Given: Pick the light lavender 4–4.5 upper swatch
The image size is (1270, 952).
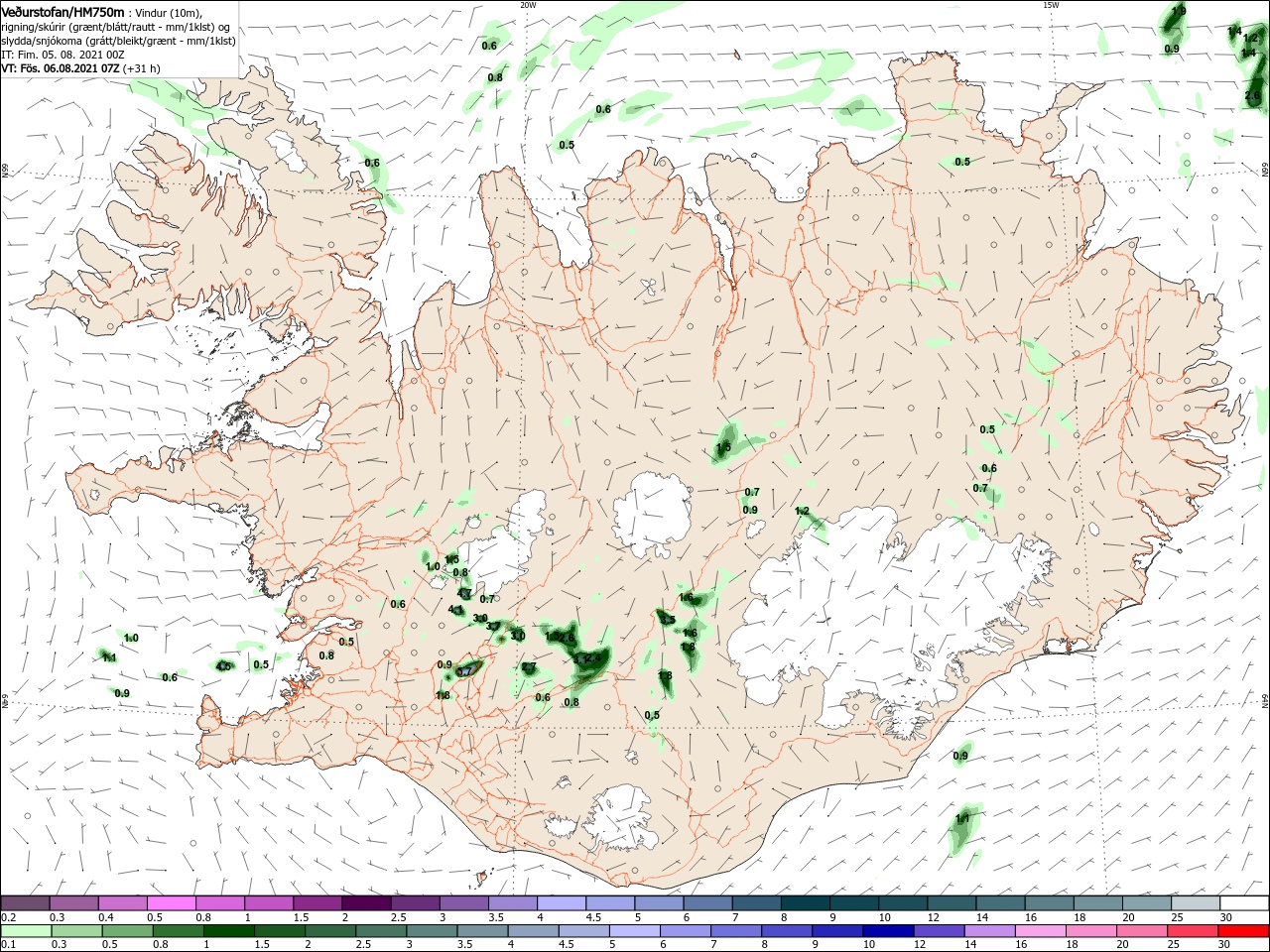Looking at the screenshot, I should [562, 903].
